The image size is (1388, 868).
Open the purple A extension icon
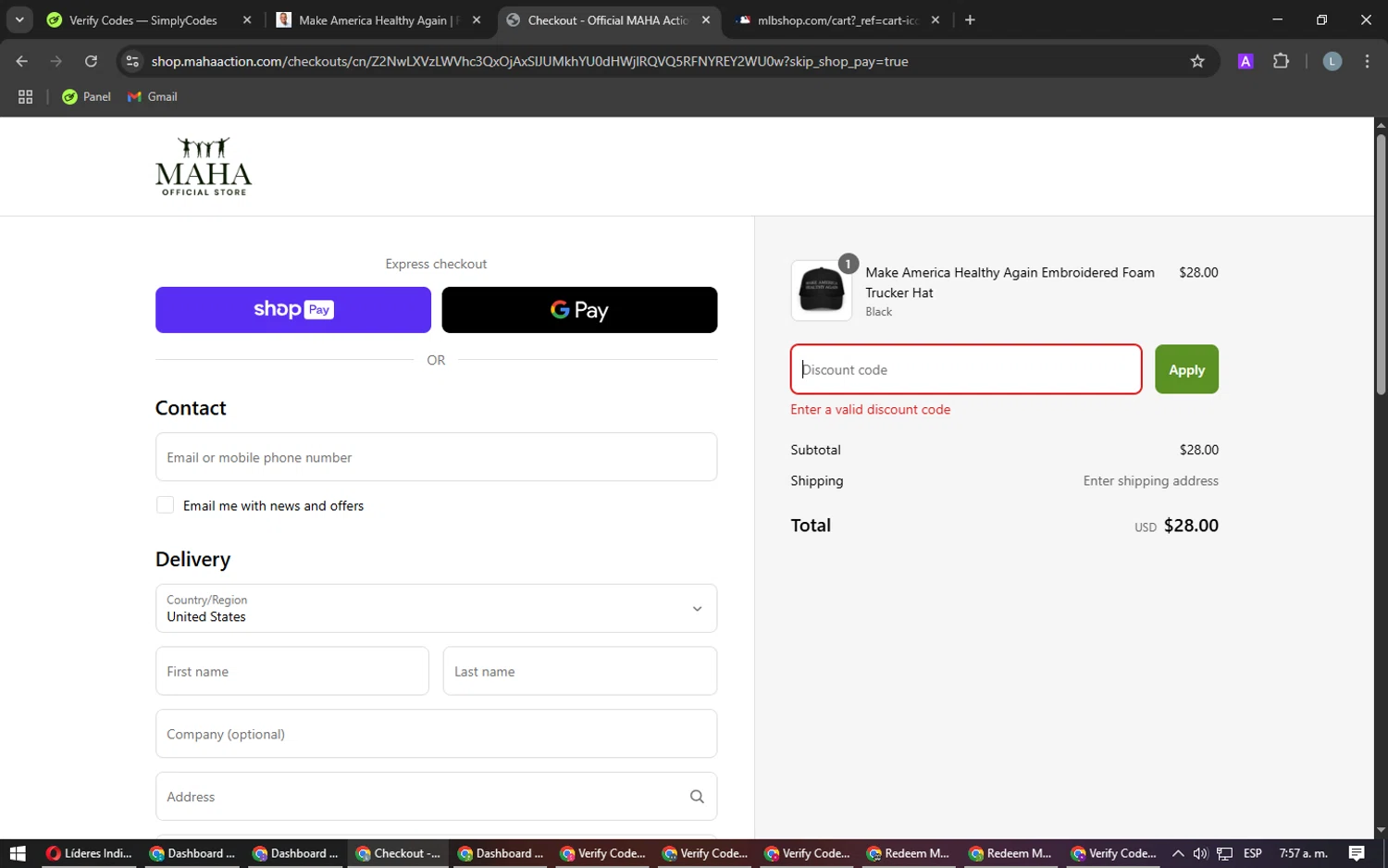[x=1245, y=61]
